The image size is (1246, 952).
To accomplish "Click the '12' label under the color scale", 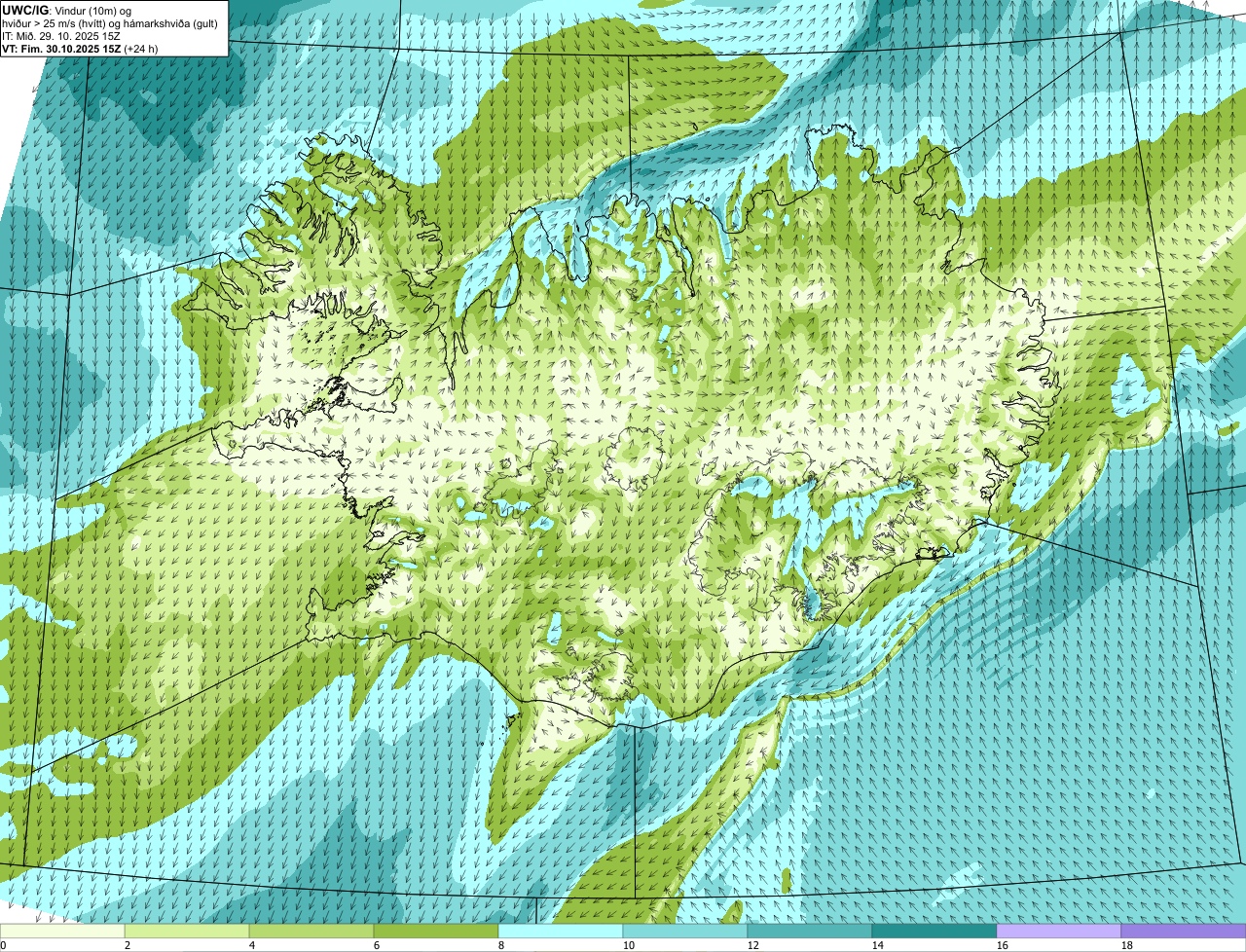I will 753,945.
